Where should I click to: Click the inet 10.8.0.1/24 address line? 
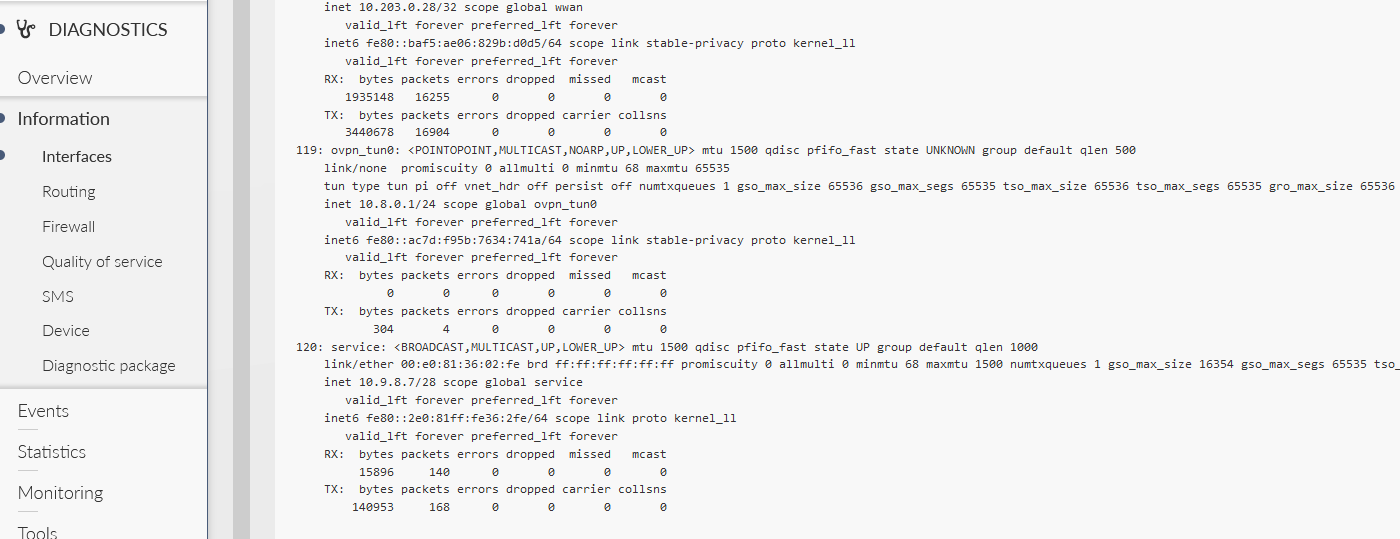pyautogui.click(x=460, y=204)
